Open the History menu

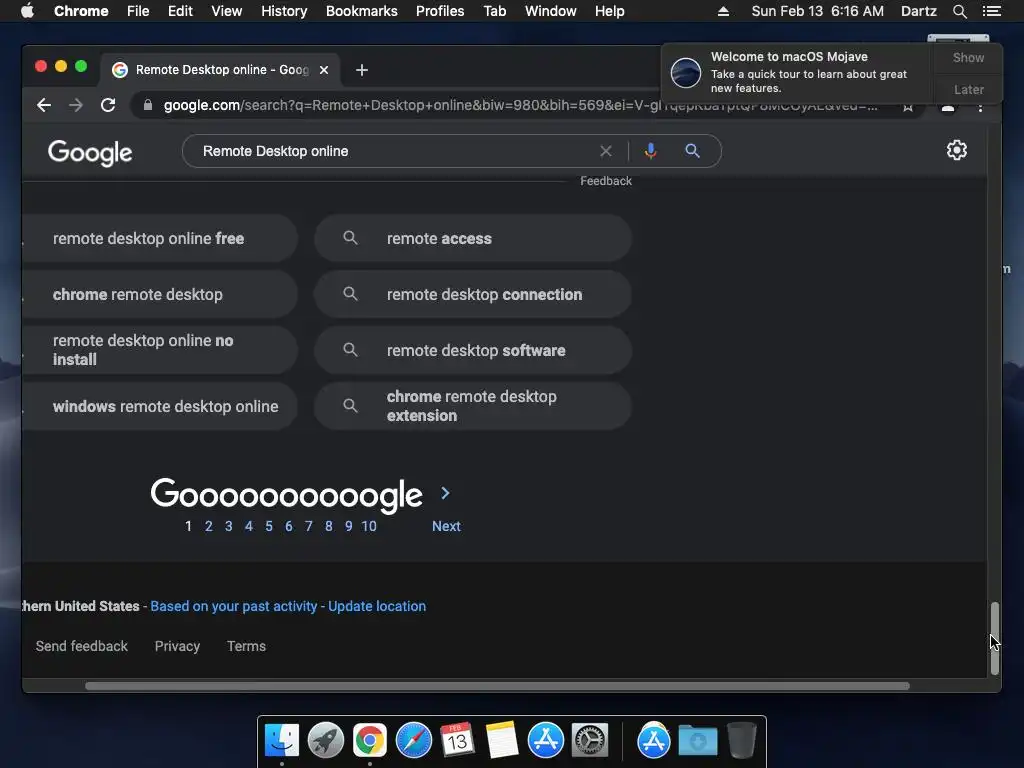pos(284,11)
